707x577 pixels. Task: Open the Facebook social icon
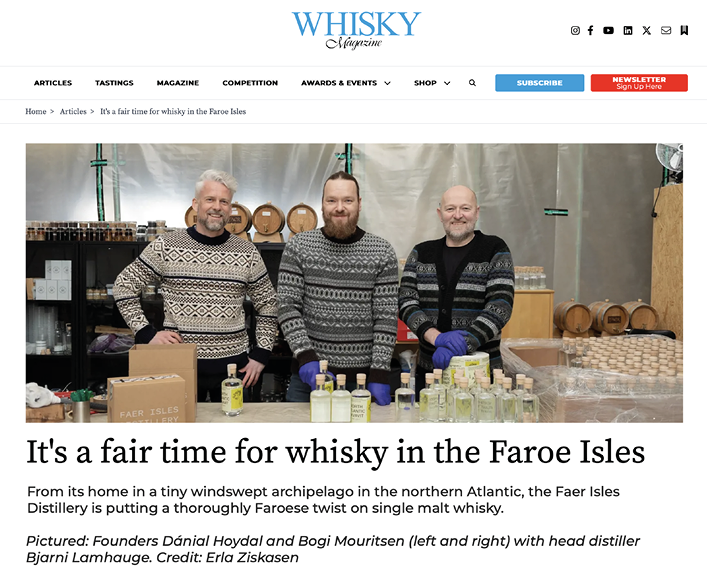pos(590,30)
